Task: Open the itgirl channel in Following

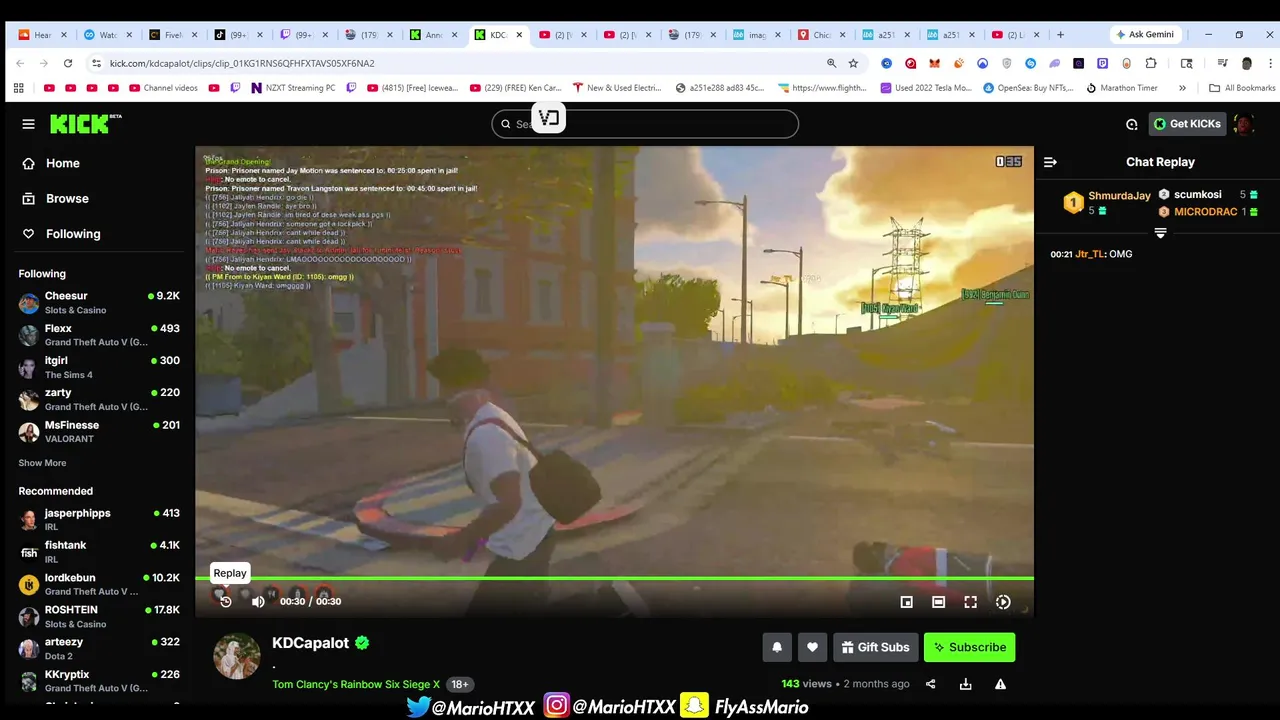Action: coord(98,367)
